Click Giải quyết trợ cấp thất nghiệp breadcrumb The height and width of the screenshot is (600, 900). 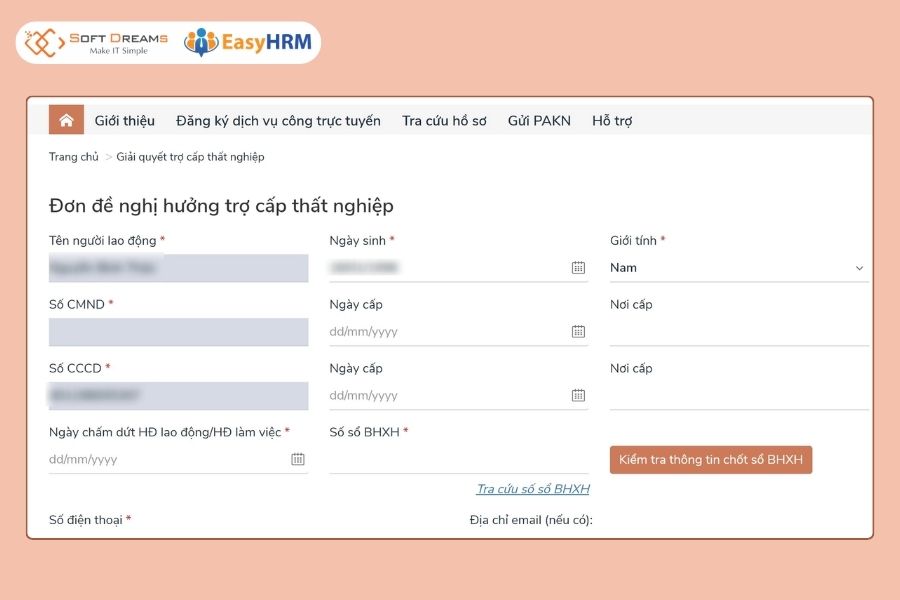(x=191, y=157)
